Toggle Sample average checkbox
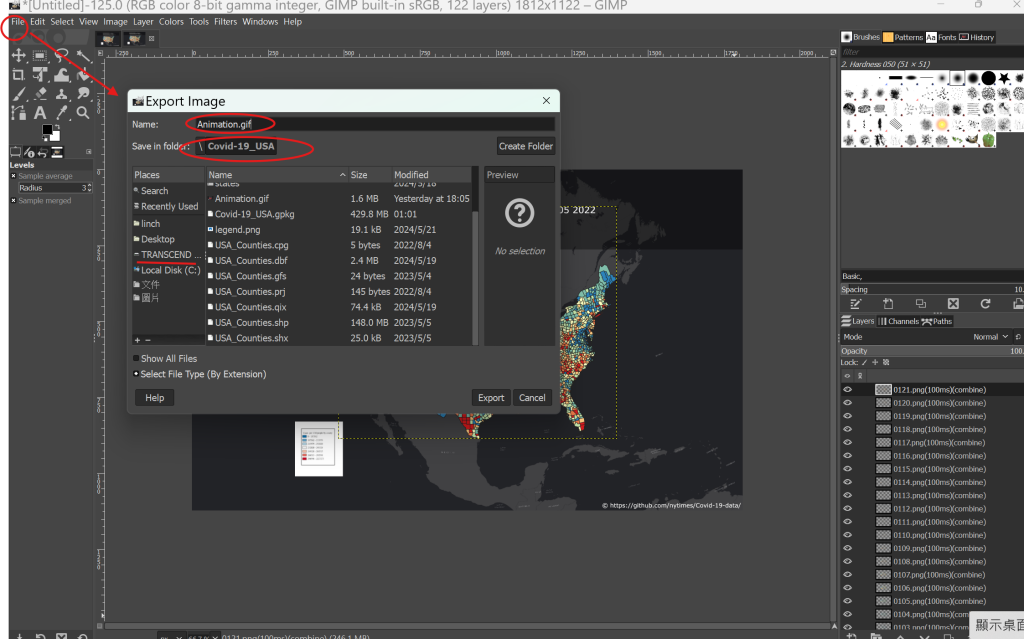Image resolution: width=1024 pixels, height=639 pixels. click(13, 176)
